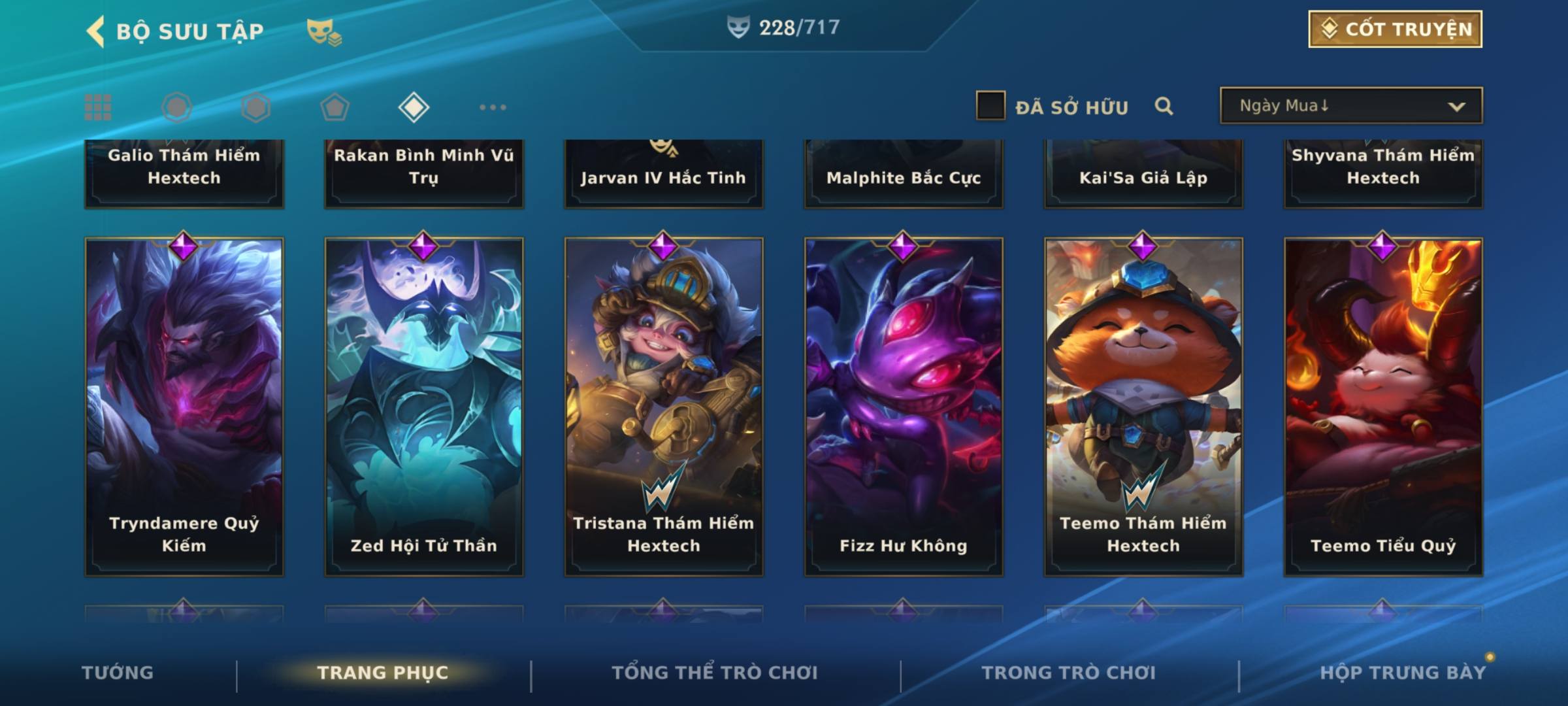Select the Fizz Hư Không skin card

click(x=904, y=407)
